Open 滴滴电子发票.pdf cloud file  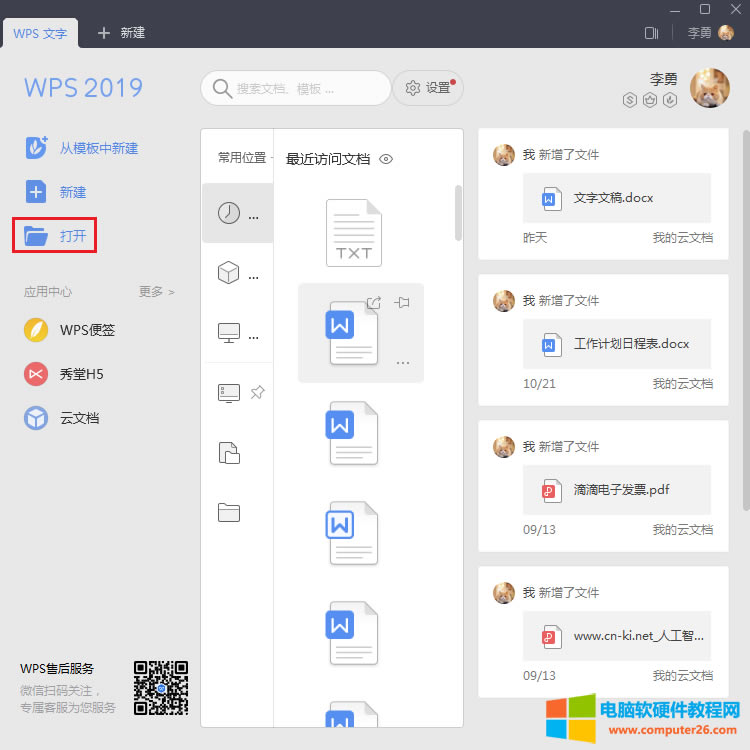click(617, 490)
